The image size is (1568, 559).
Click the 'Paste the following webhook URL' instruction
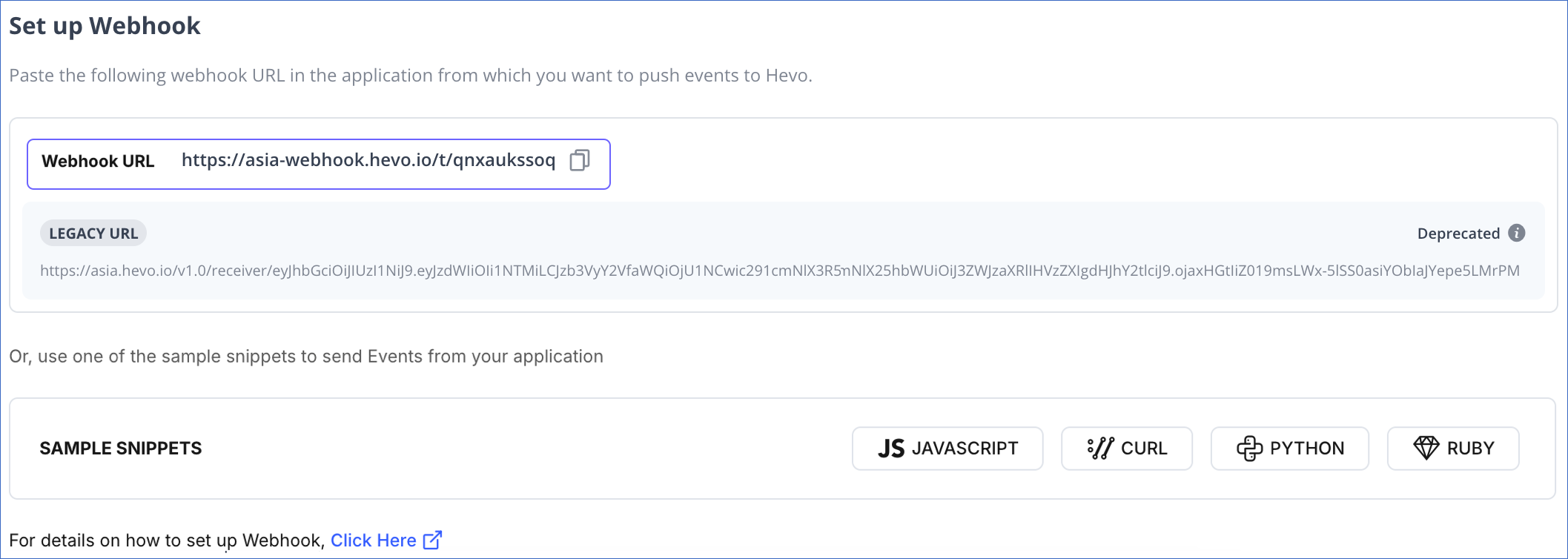click(411, 76)
